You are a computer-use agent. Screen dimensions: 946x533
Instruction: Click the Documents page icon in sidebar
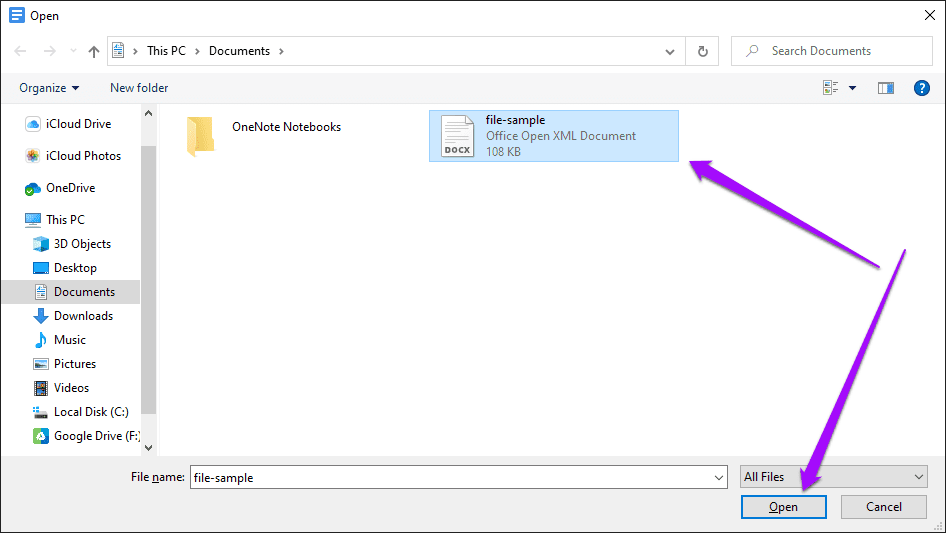[41, 292]
